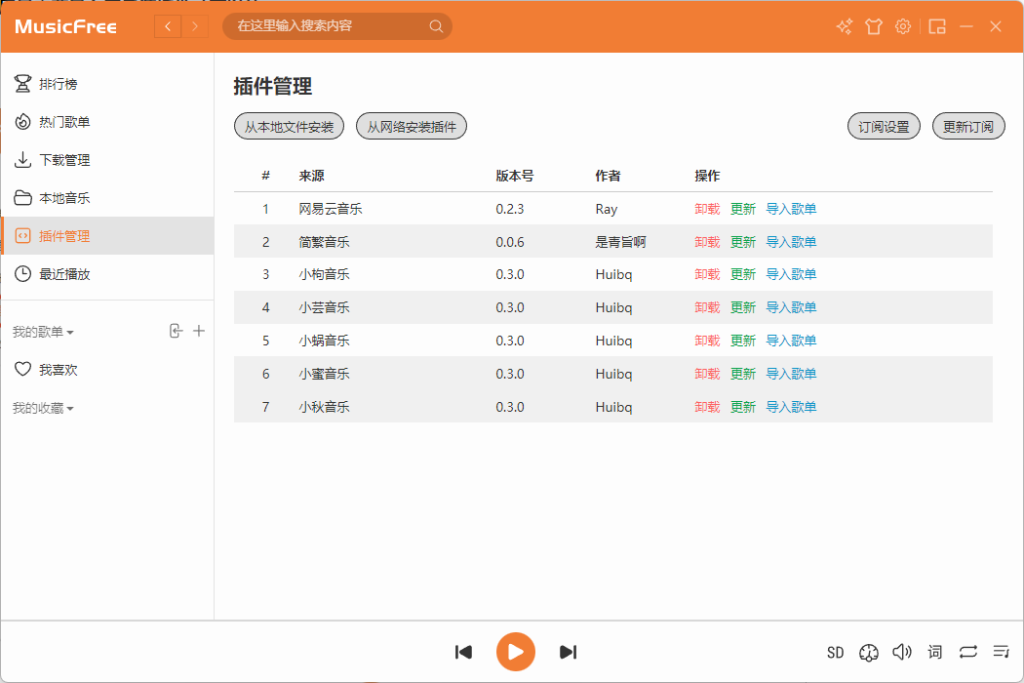Import playlist via 小秋音乐 plugin

(791, 407)
